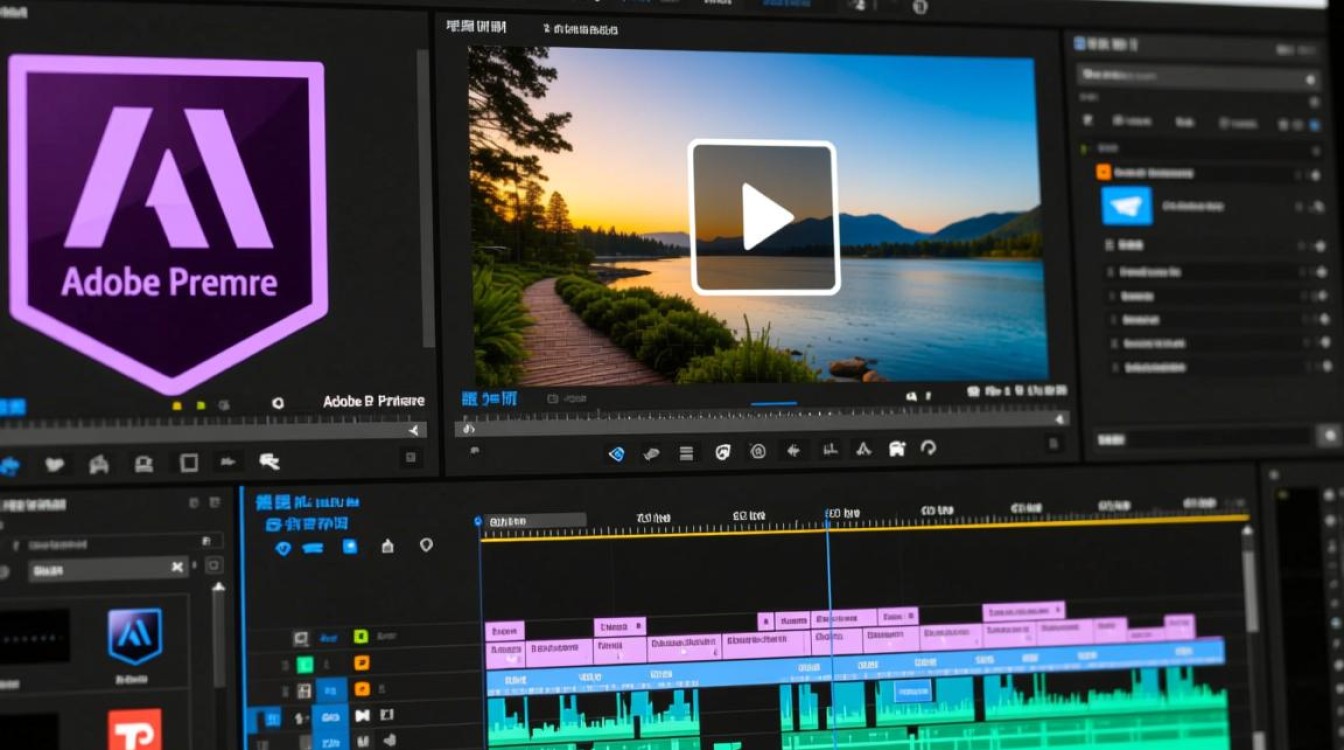The height and width of the screenshot is (750, 1344).
Task: Click the heart-shaped icon below the source monitor
Action: tap(54, 464)
